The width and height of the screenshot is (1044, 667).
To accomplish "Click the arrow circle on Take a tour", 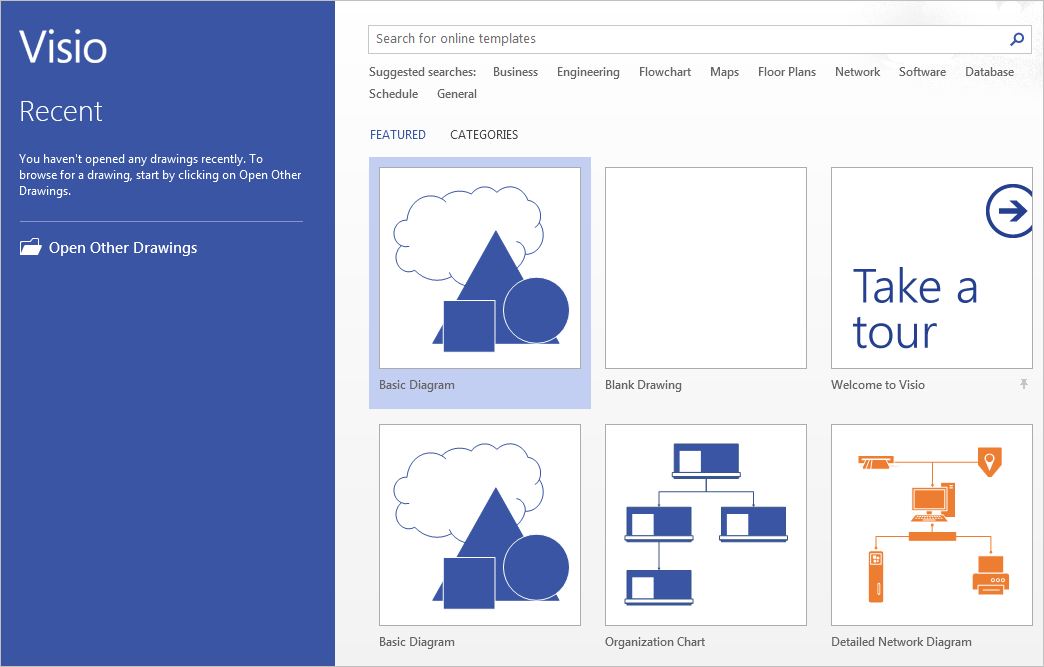I will [x=1010, y=211].
